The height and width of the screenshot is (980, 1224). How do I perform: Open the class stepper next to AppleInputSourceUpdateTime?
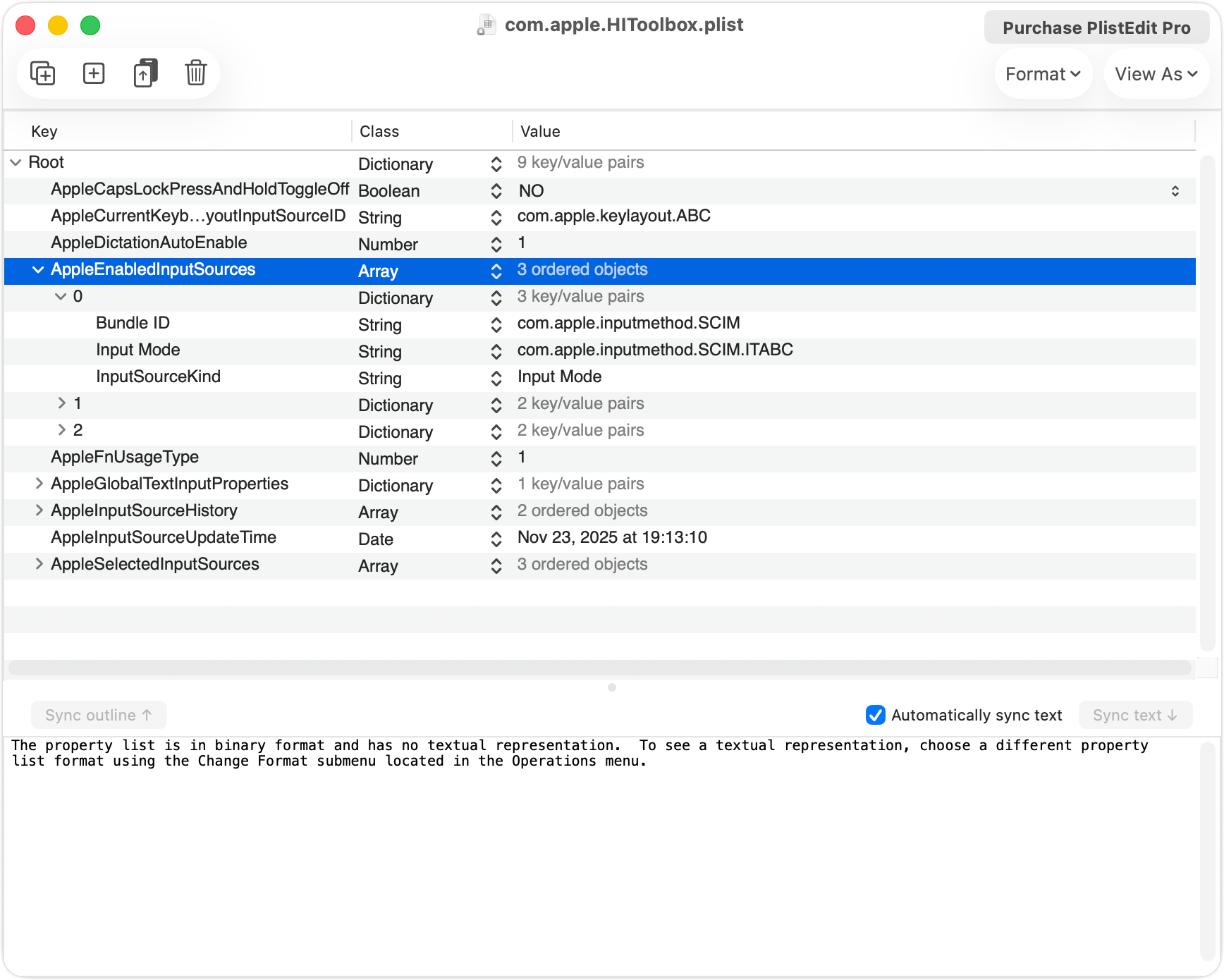pyautogui.click(x=496, y=539)
